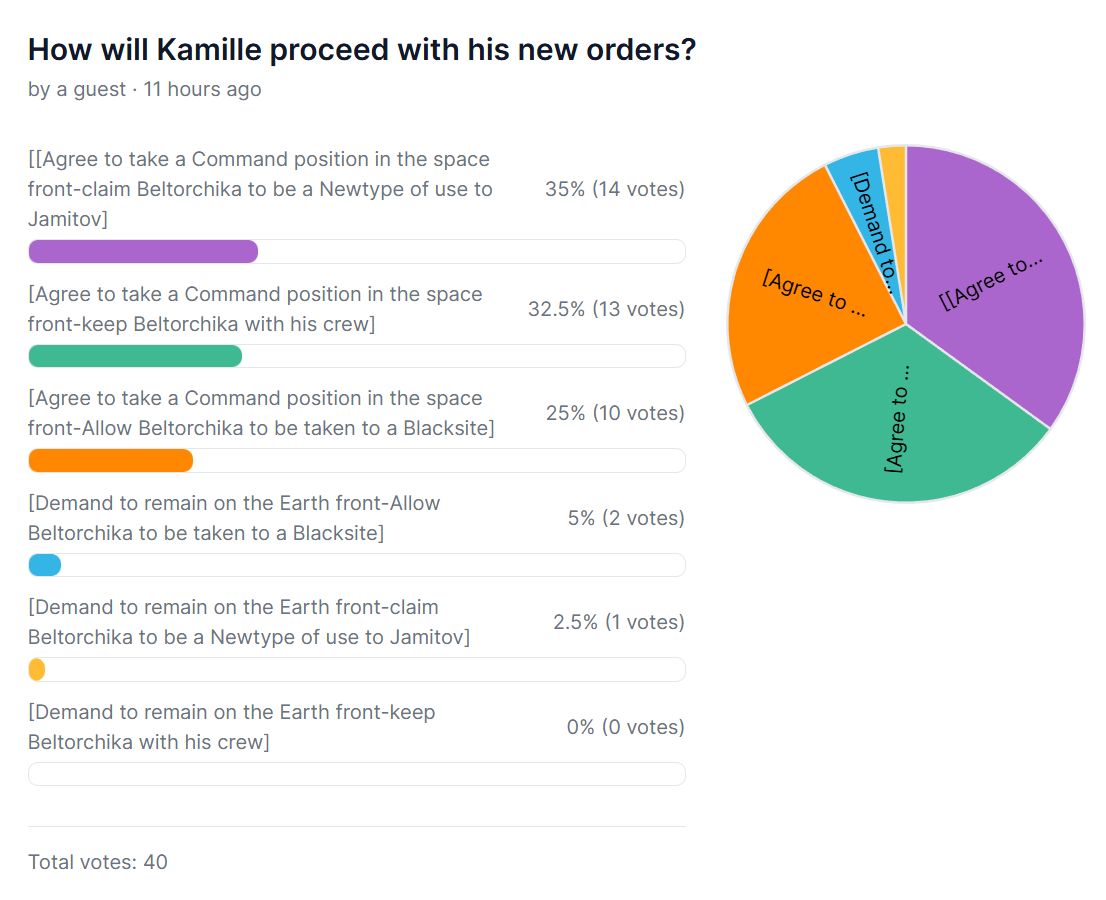1106x900 pixels.
Task: Click the "35% (14 votes)" result label
Action: click(x=614, y=189)
